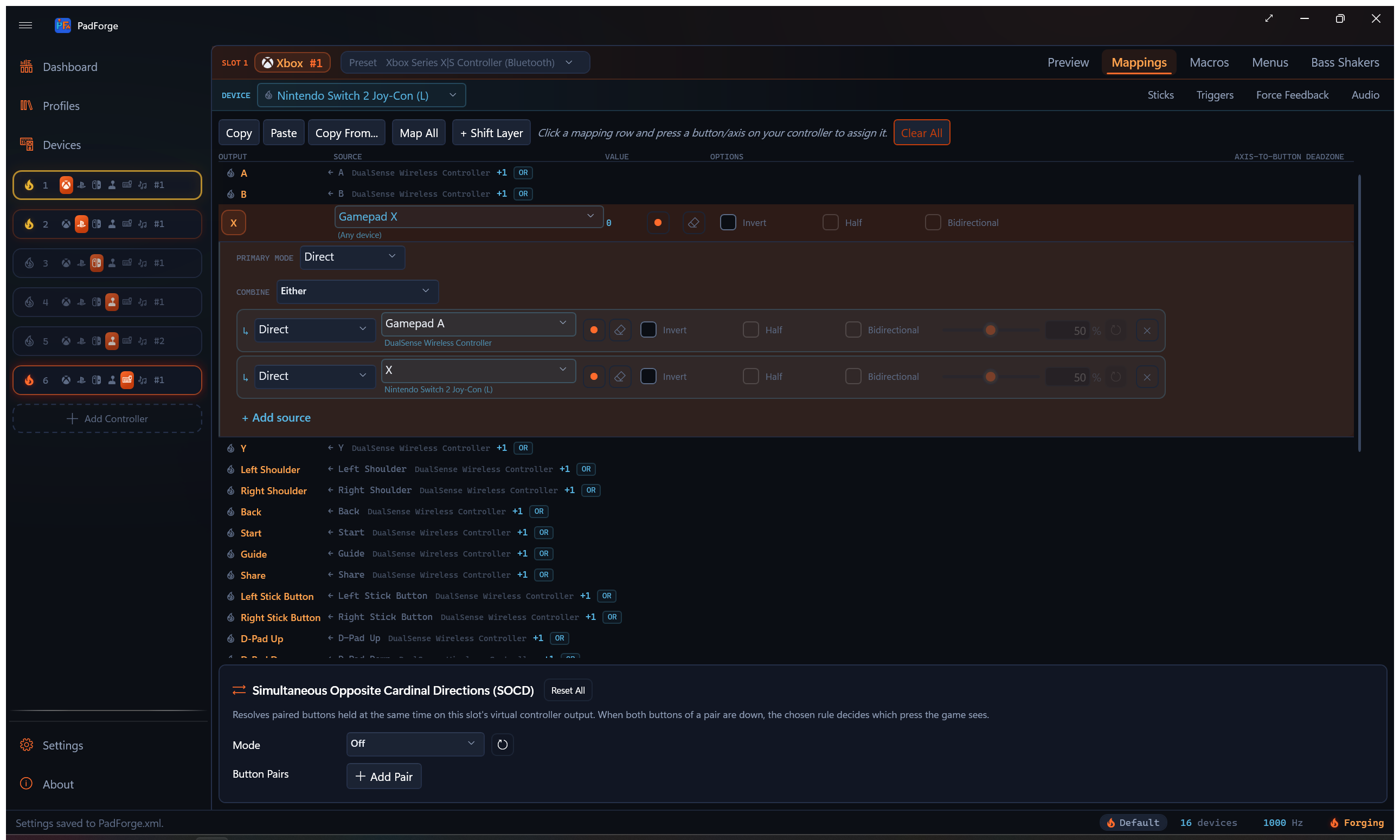The width and height of the screenshot is (1400, 840).
Task: Click the About info icon
Action: [x=26, y=784]
